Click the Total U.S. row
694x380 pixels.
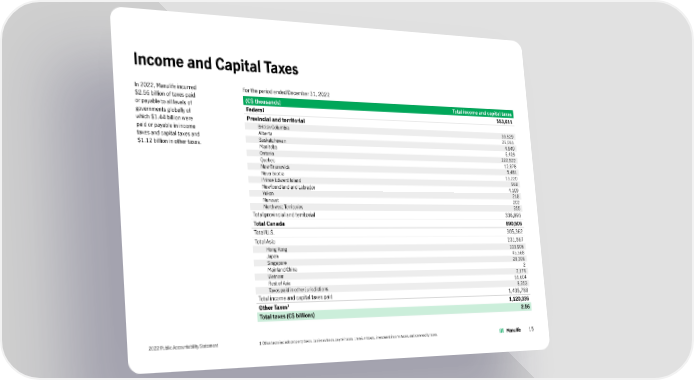coord(388,232)
